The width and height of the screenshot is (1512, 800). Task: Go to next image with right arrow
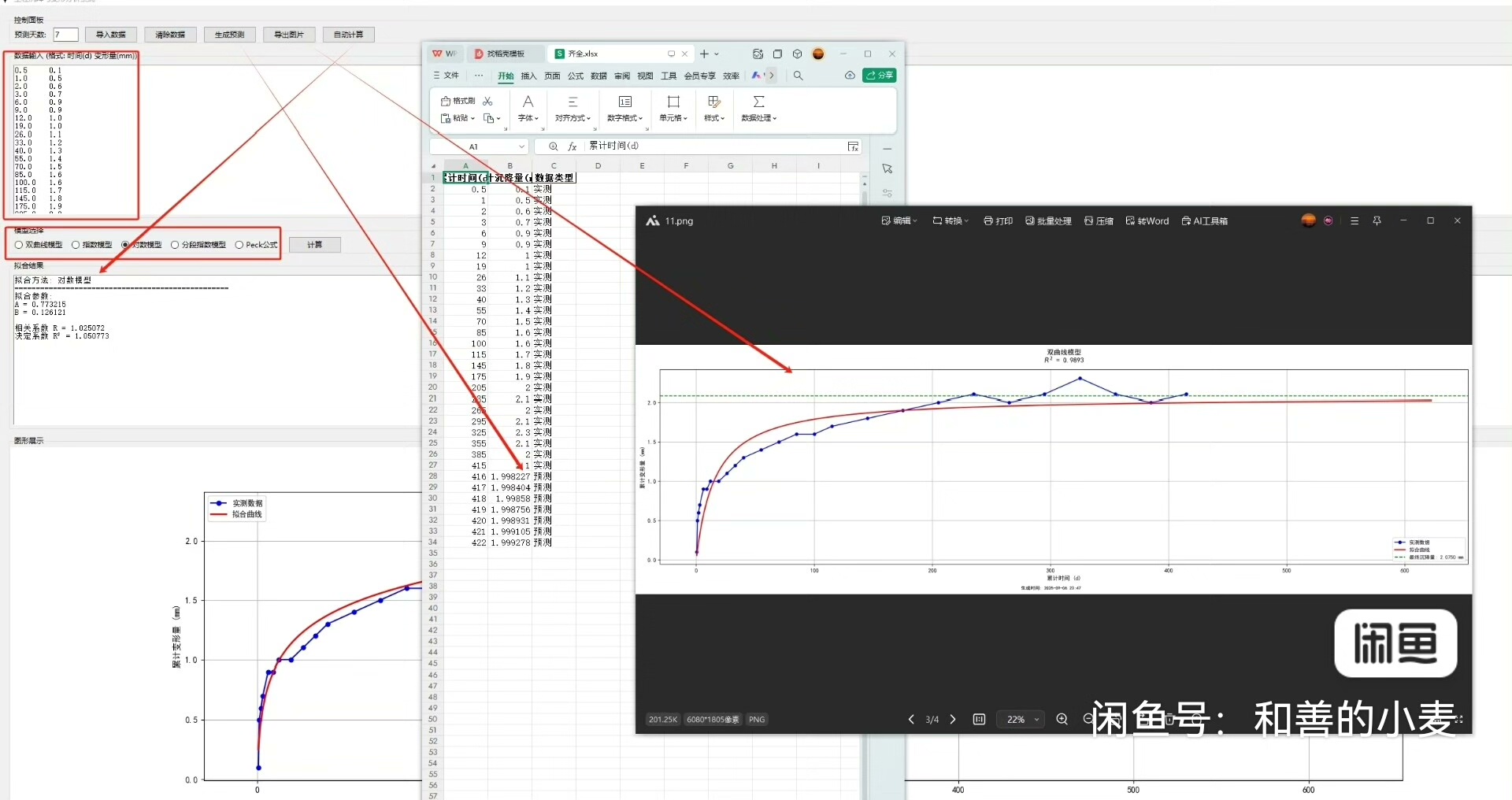pyautogui.click(x=953, y=719)
